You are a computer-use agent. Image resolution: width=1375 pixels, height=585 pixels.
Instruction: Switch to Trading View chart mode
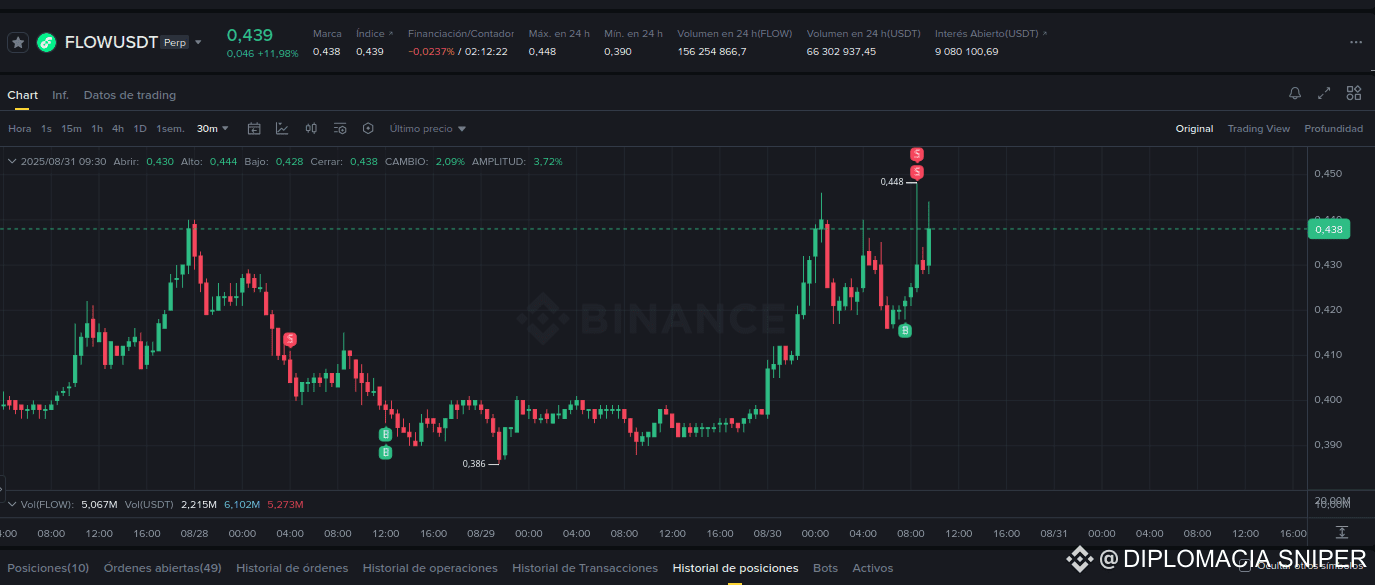coord(1259,128)
